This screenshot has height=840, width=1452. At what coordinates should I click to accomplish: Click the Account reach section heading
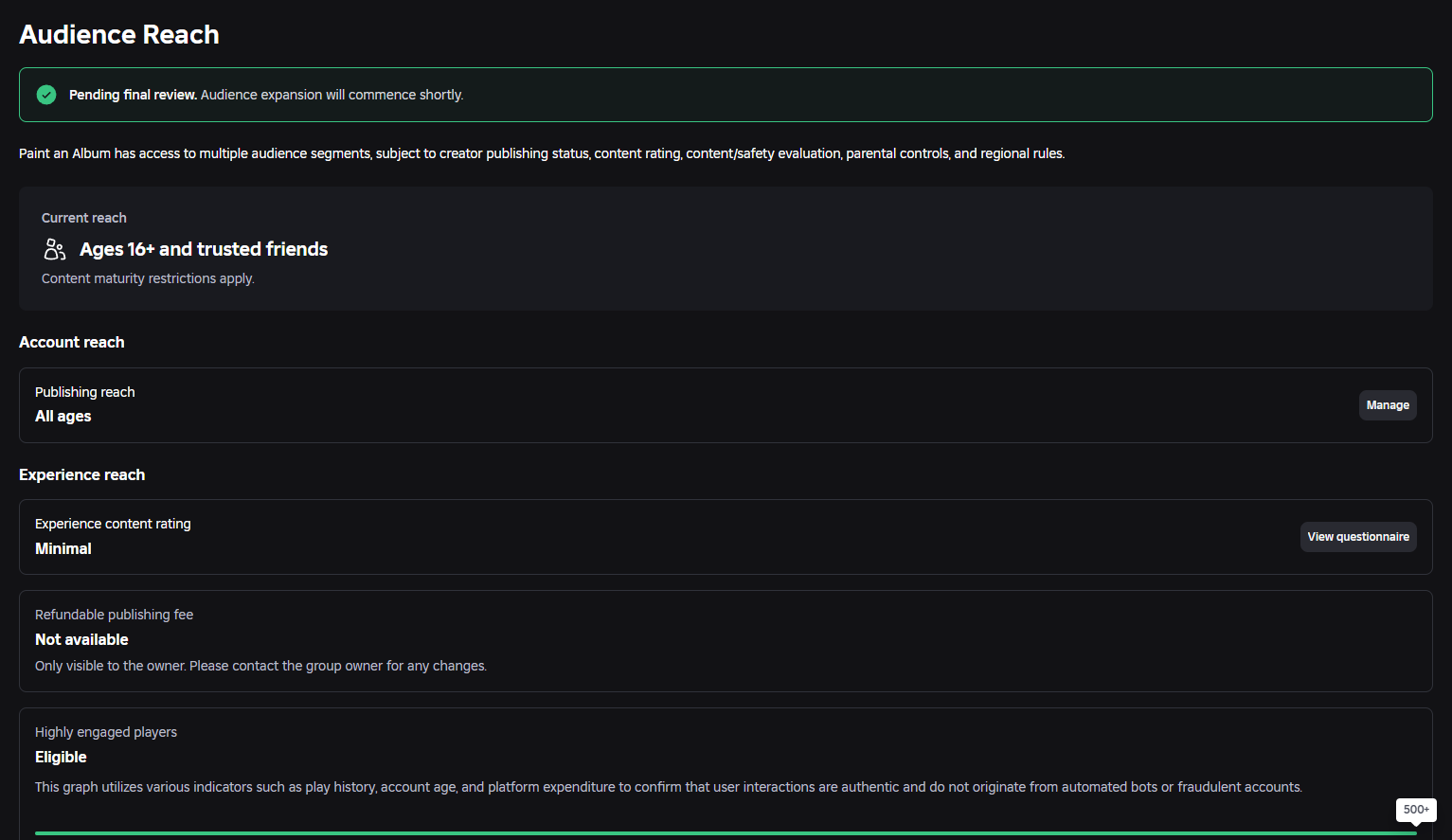[72, 342]
